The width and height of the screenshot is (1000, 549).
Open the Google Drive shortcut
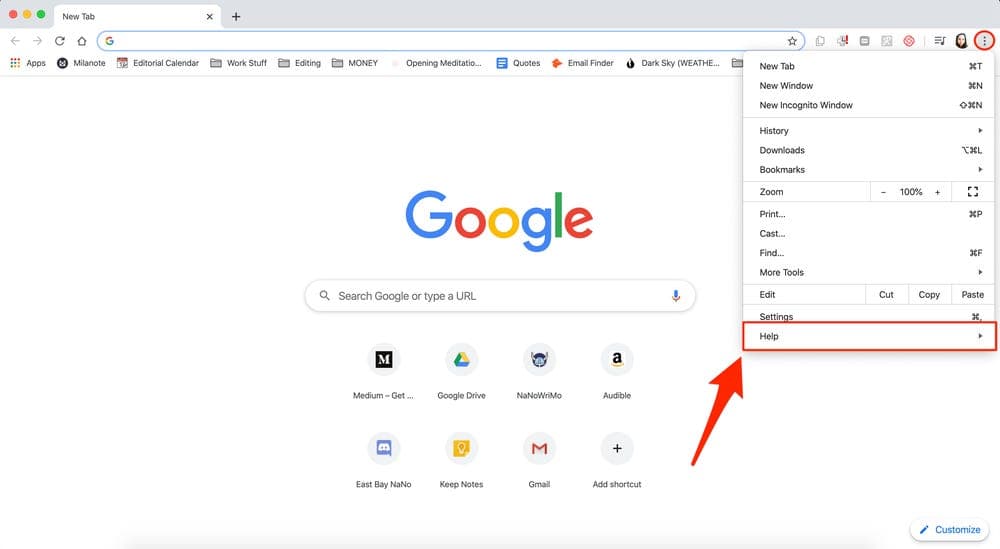[x=461, y=372]
